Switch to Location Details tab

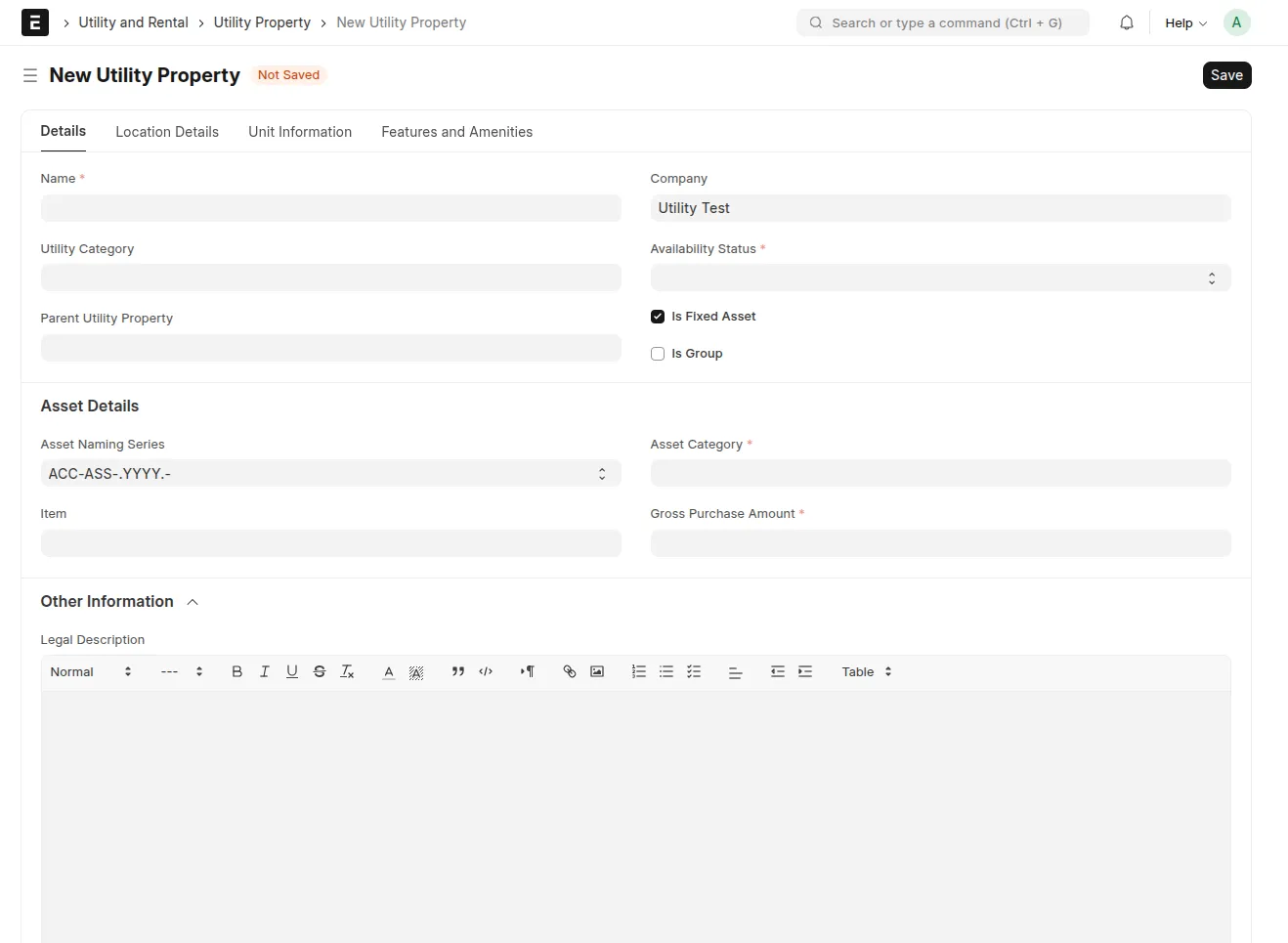point(167,132)
